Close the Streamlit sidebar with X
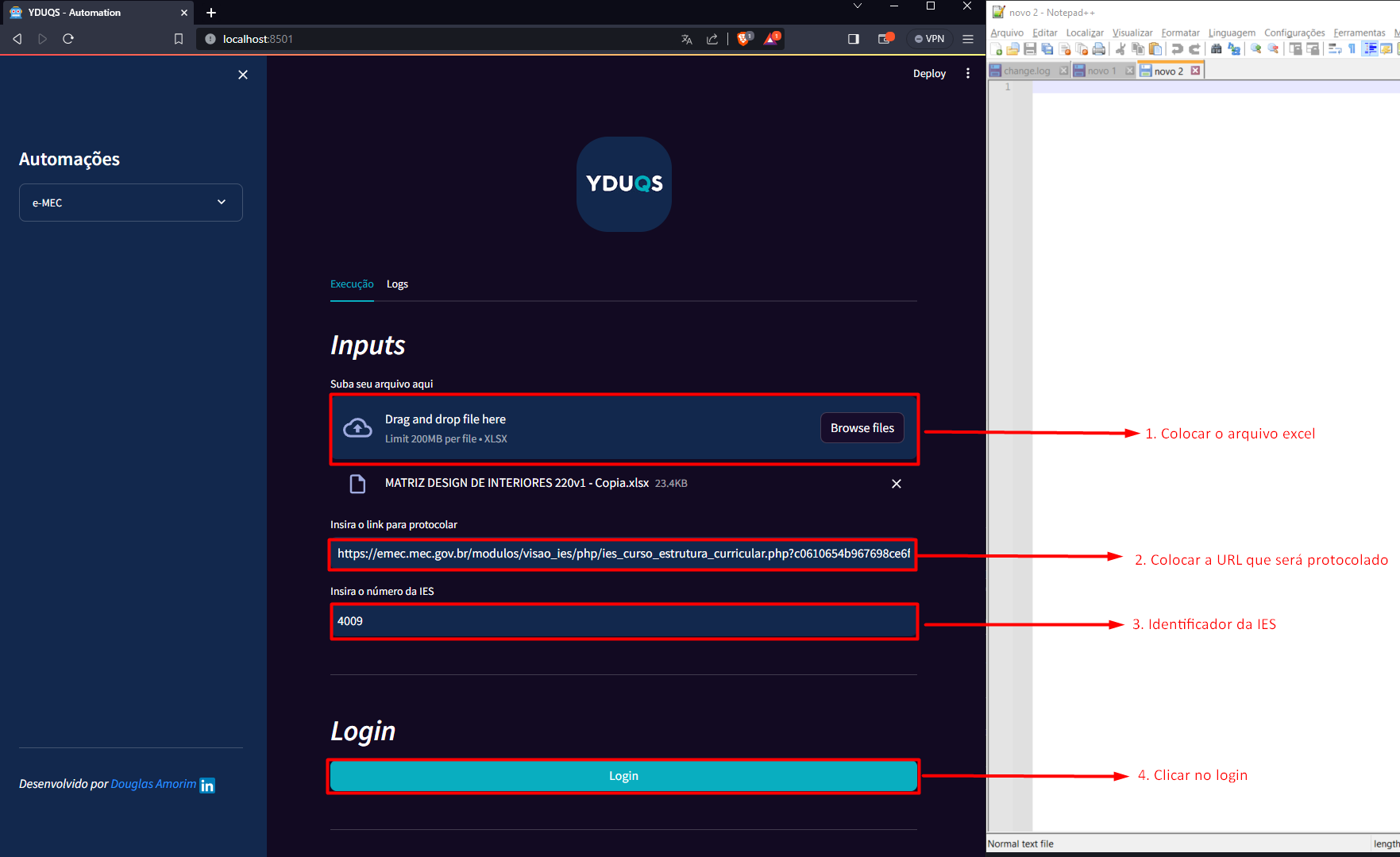Viewport: 1400px width, 857px height. pyautogui.click(x=243, y=75)
